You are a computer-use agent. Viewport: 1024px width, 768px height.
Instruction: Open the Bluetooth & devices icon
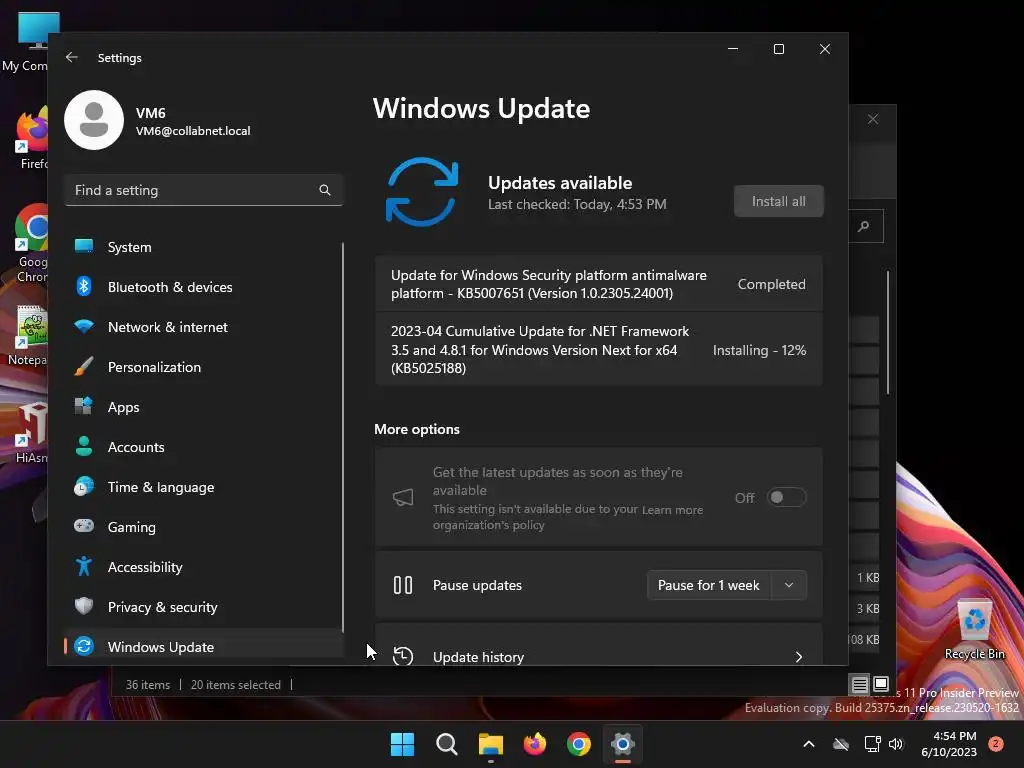(84, 286)
